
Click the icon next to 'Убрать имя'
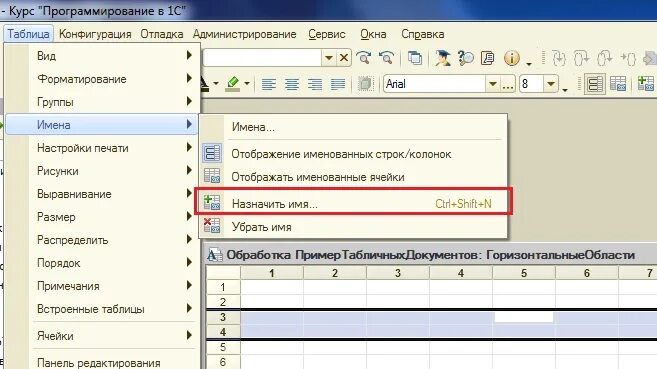coord(212,226)
